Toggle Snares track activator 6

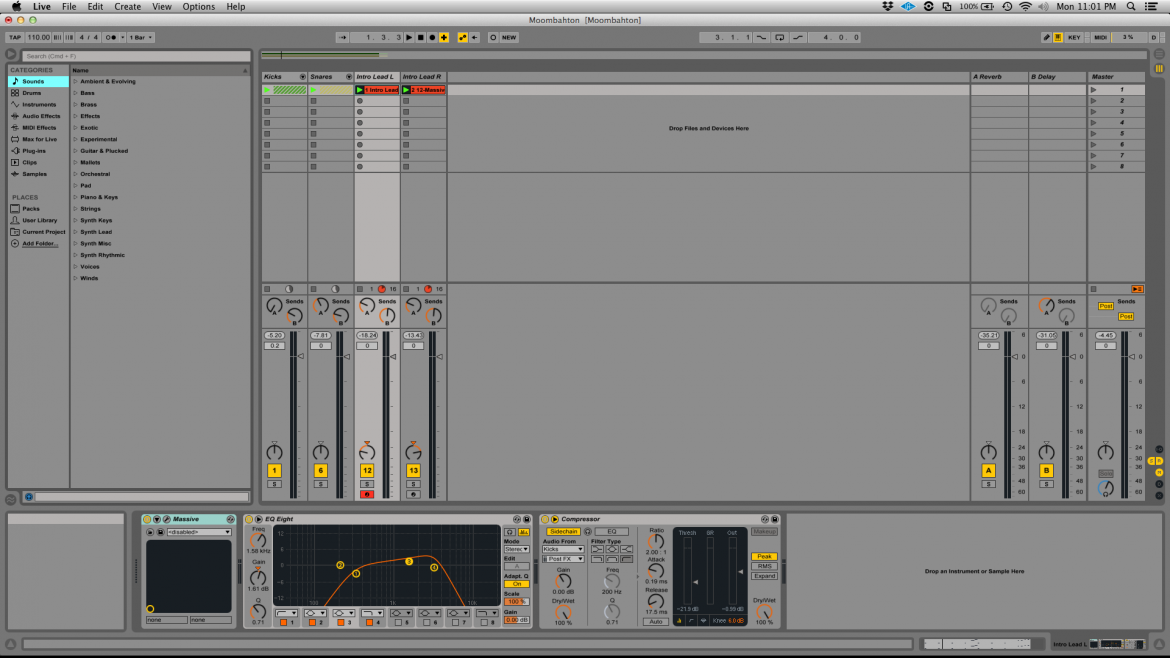(321, 471)
